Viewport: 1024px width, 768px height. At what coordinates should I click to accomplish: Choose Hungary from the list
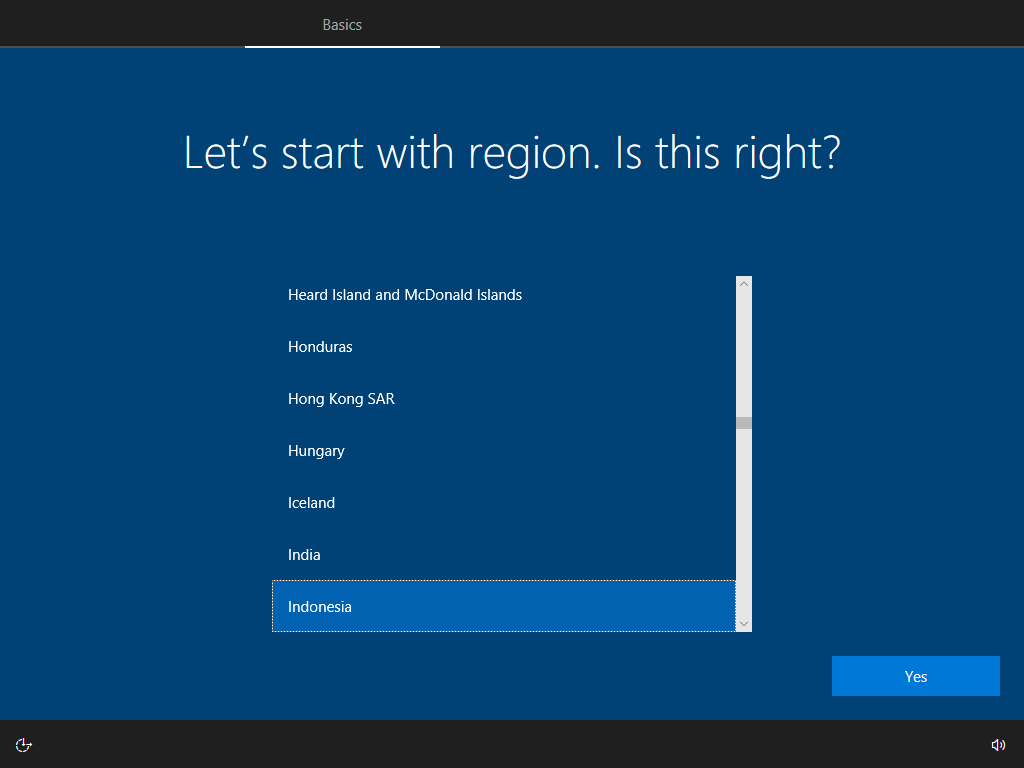pyautogui.click(x=450, y=450)
